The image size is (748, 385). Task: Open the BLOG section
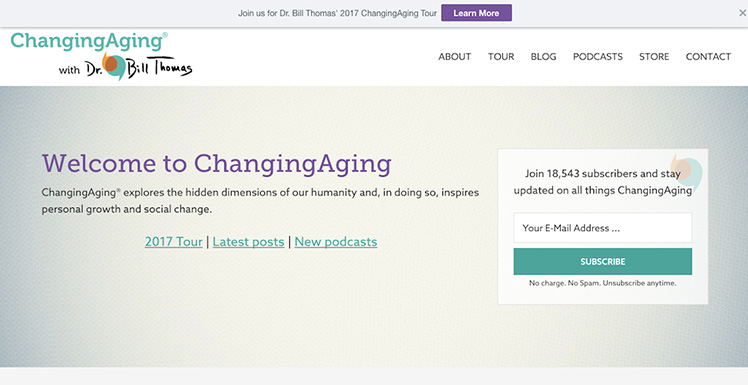[543, 56]
